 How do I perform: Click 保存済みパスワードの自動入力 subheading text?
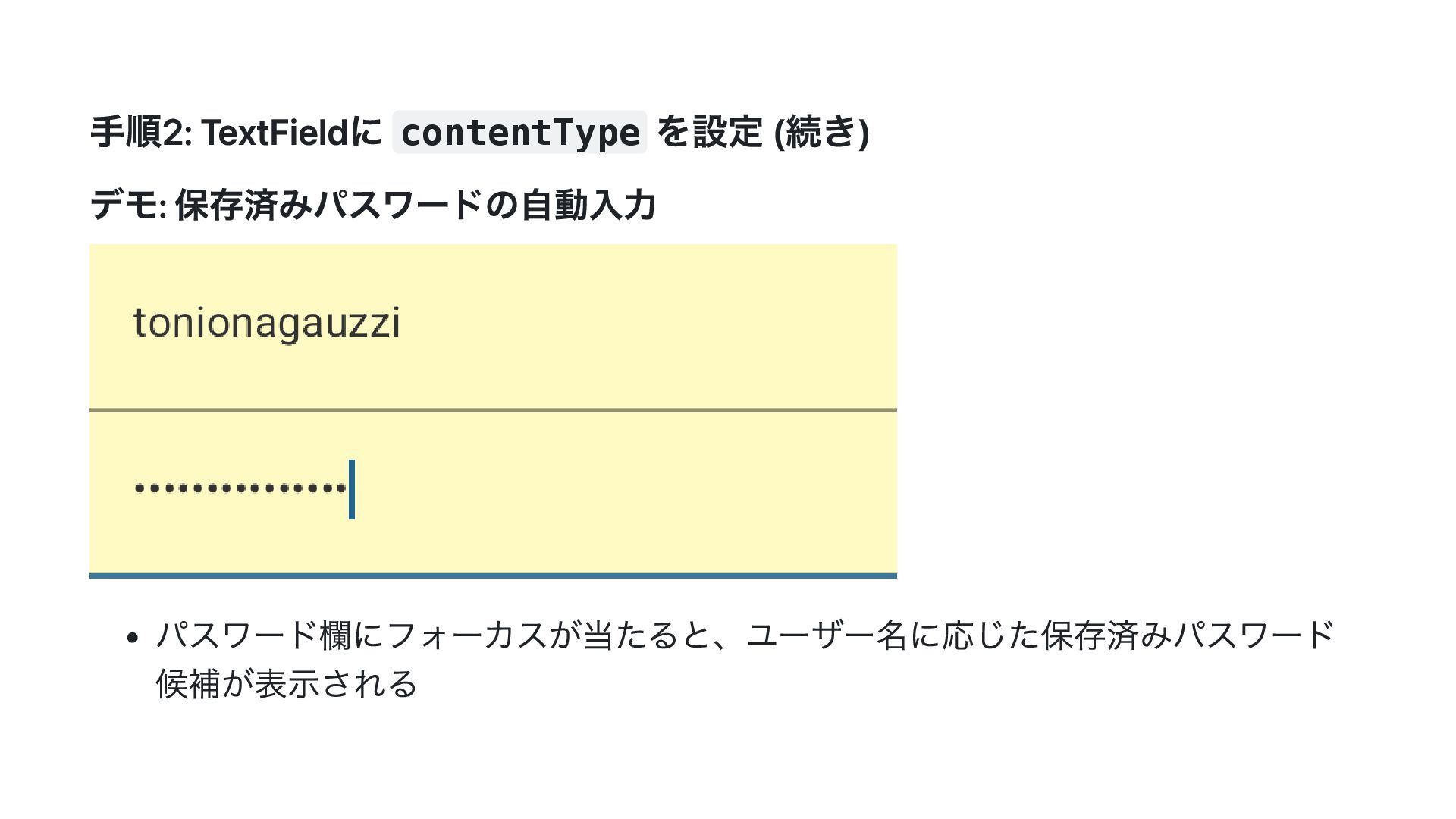(416, 206)
